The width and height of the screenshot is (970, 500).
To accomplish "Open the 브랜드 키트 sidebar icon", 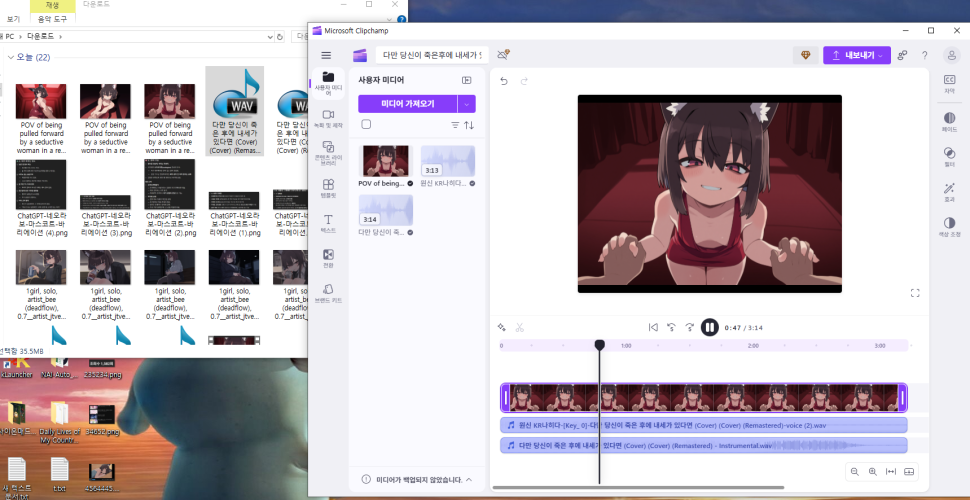I will pos(328,293).
